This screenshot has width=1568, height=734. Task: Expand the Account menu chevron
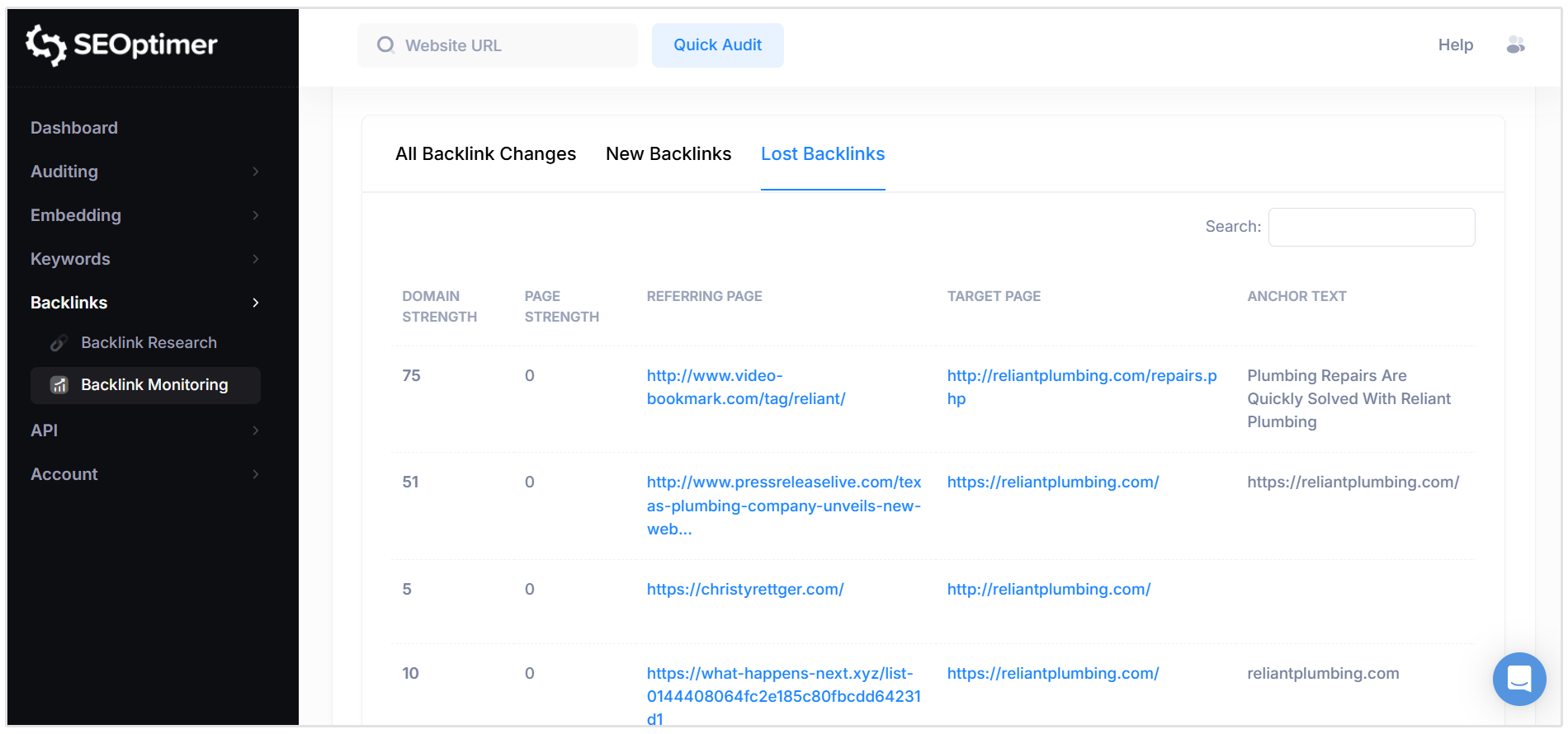256,474
